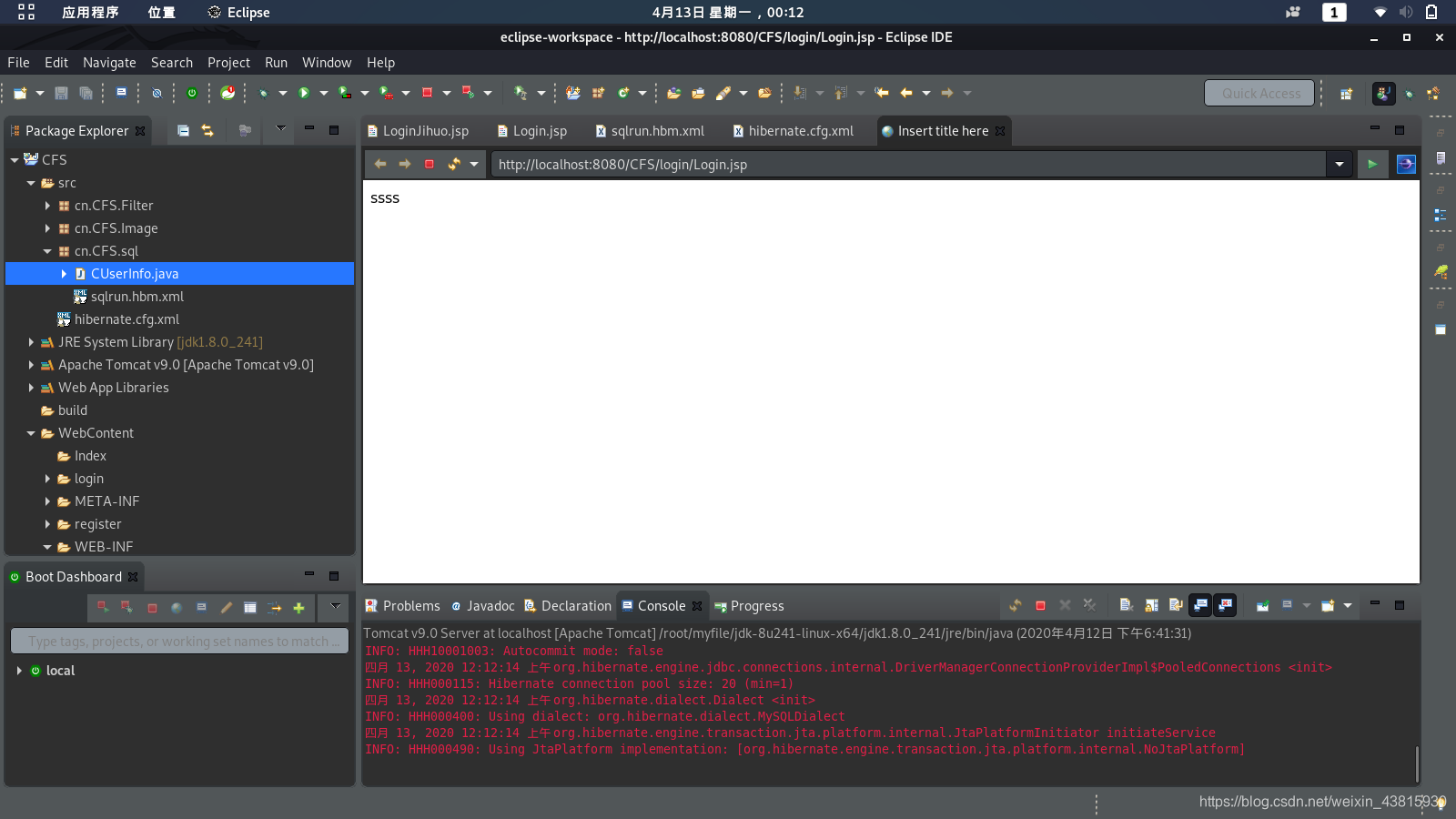Click the Open Type folder icon
Screen dimensions: 1456x819
[673, 93]
